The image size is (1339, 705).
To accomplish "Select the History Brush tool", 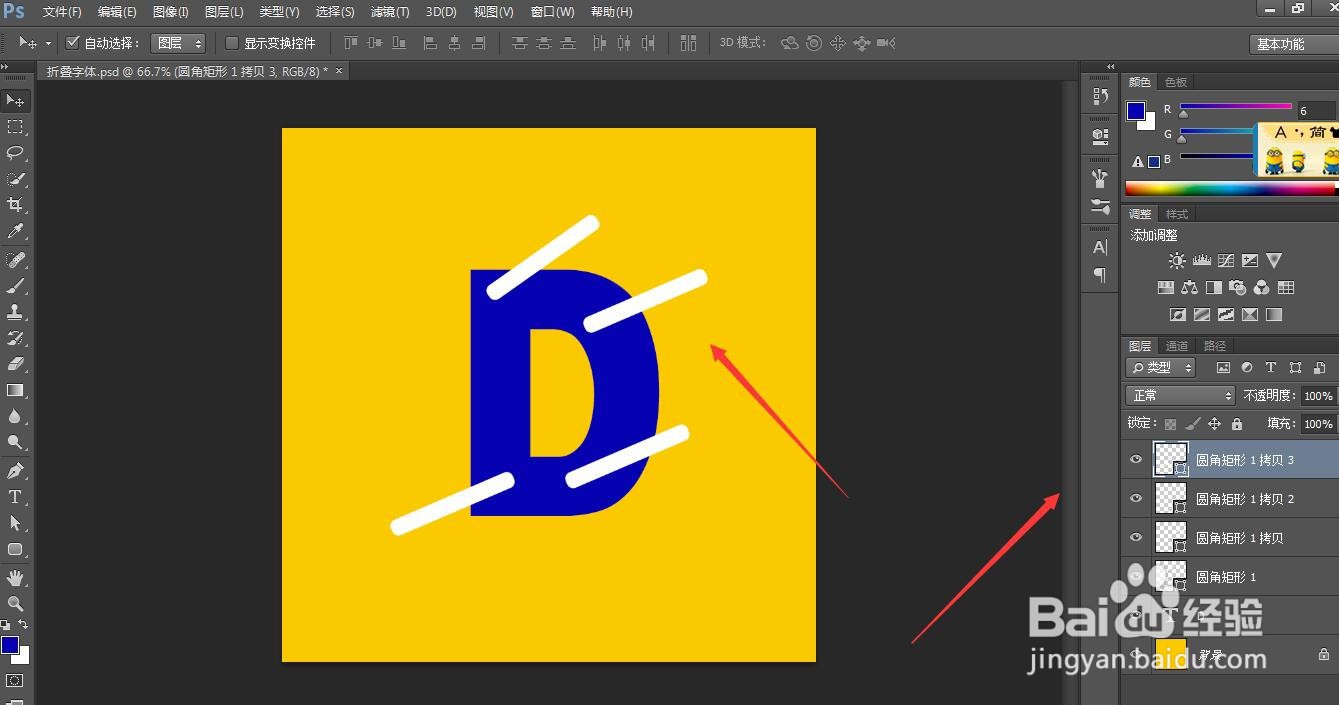I will click(x=15, y=338).
